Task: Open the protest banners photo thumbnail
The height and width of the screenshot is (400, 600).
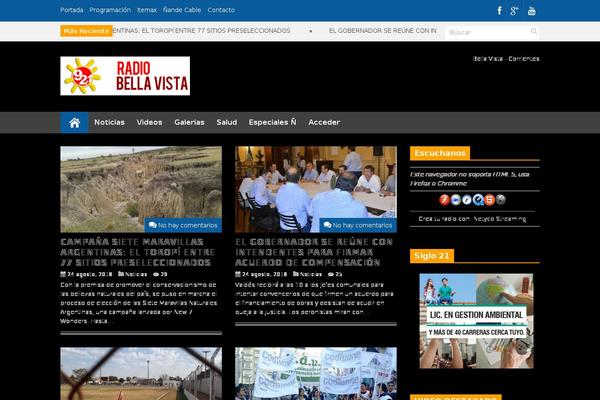Action: (316, 374)
